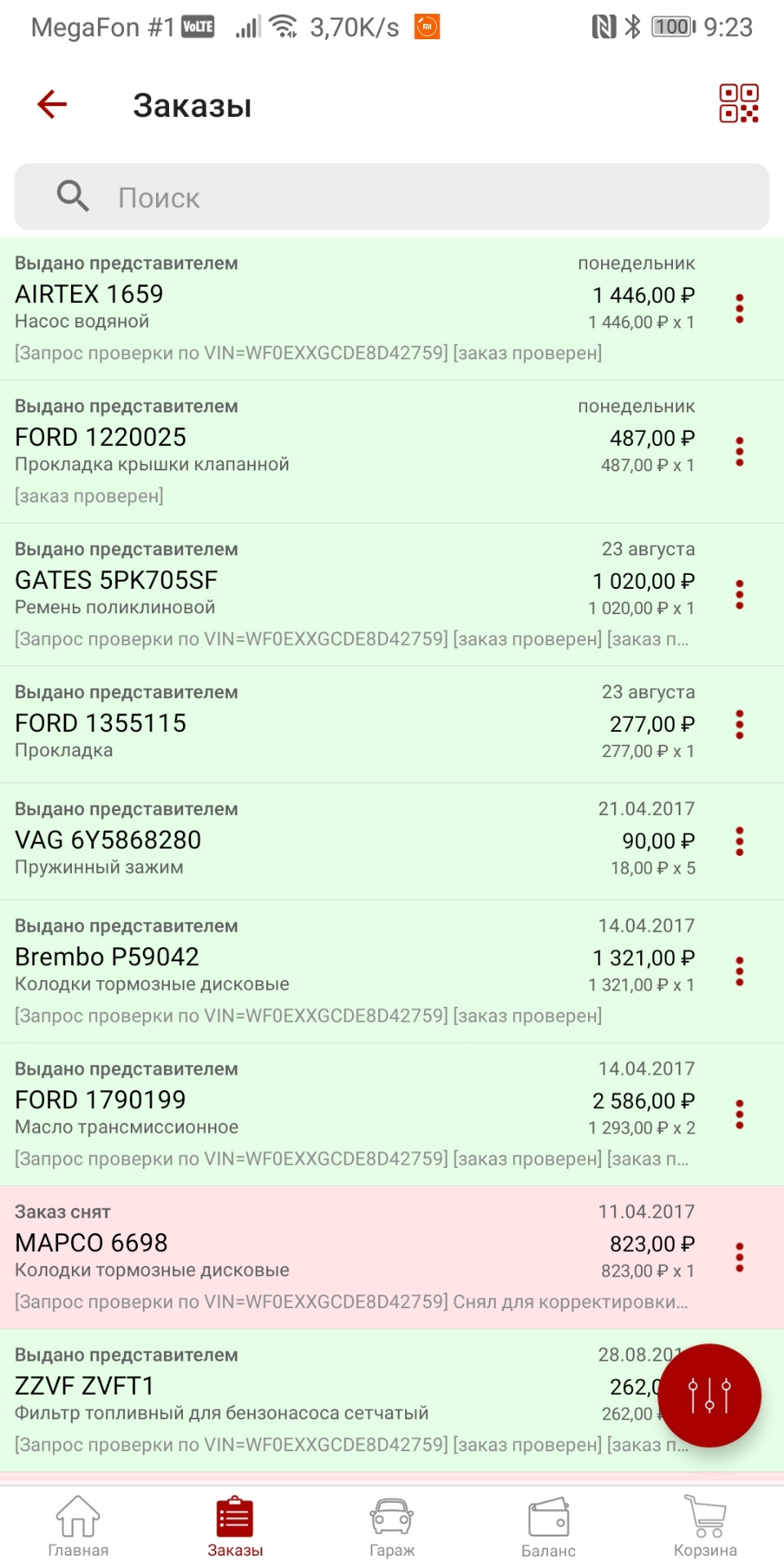Image resolution: width=784 pixels, height=1568 pixels.
Task: Open the Баланс wallet tab
Action: pyautogui.click(x=549, y=1526)
